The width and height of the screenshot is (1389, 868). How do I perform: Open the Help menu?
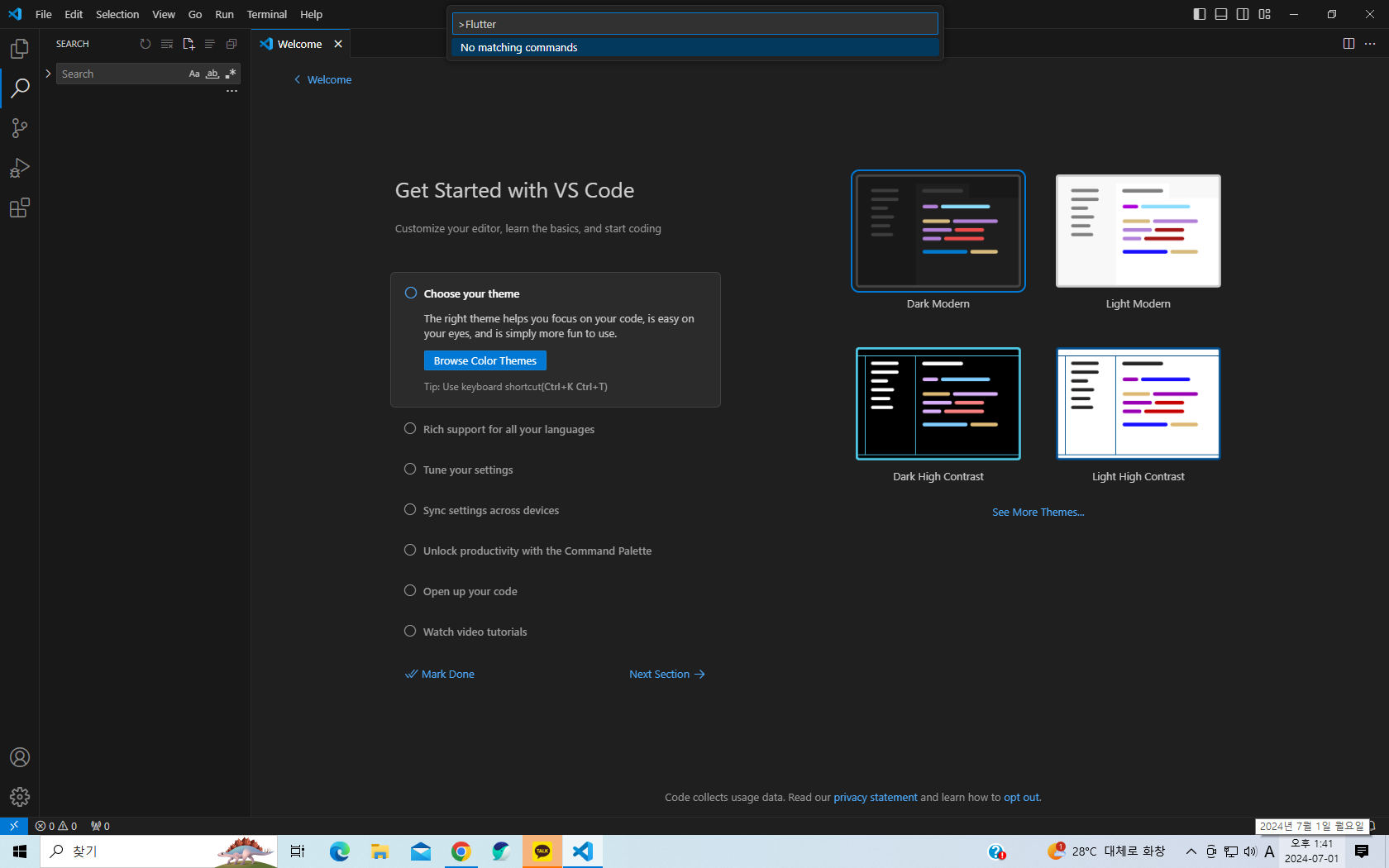pos(311,14)
